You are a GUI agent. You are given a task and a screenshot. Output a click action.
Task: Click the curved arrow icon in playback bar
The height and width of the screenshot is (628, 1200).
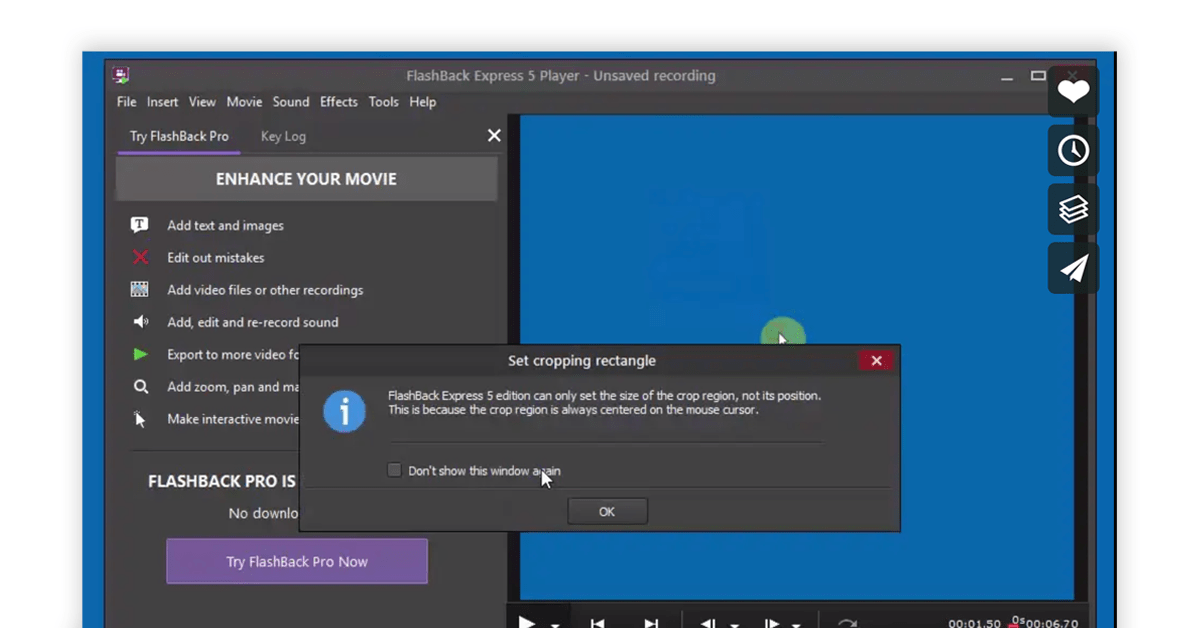847,622
